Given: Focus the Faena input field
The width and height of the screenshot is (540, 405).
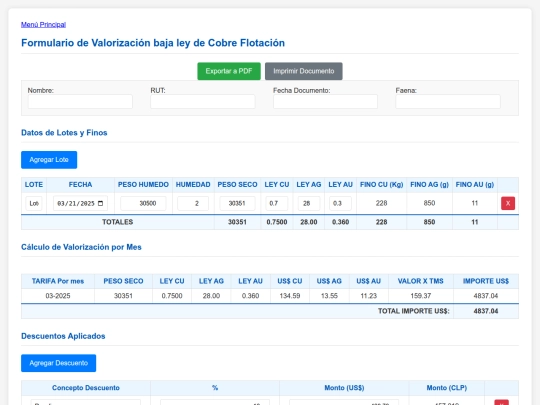Looking at the screenshot, I should coord(448,102).
